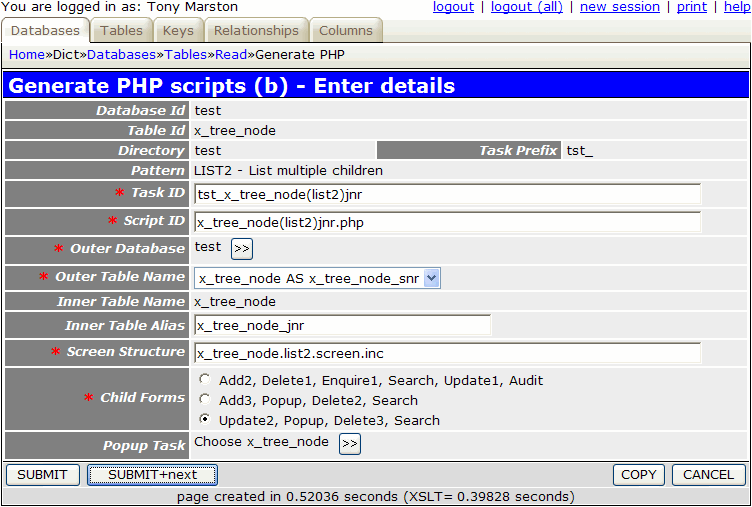Image resolution: width=752 pixels, height=507 pixels.
Task: Switch to the Keys tab
Action: [x=178, y=31]
